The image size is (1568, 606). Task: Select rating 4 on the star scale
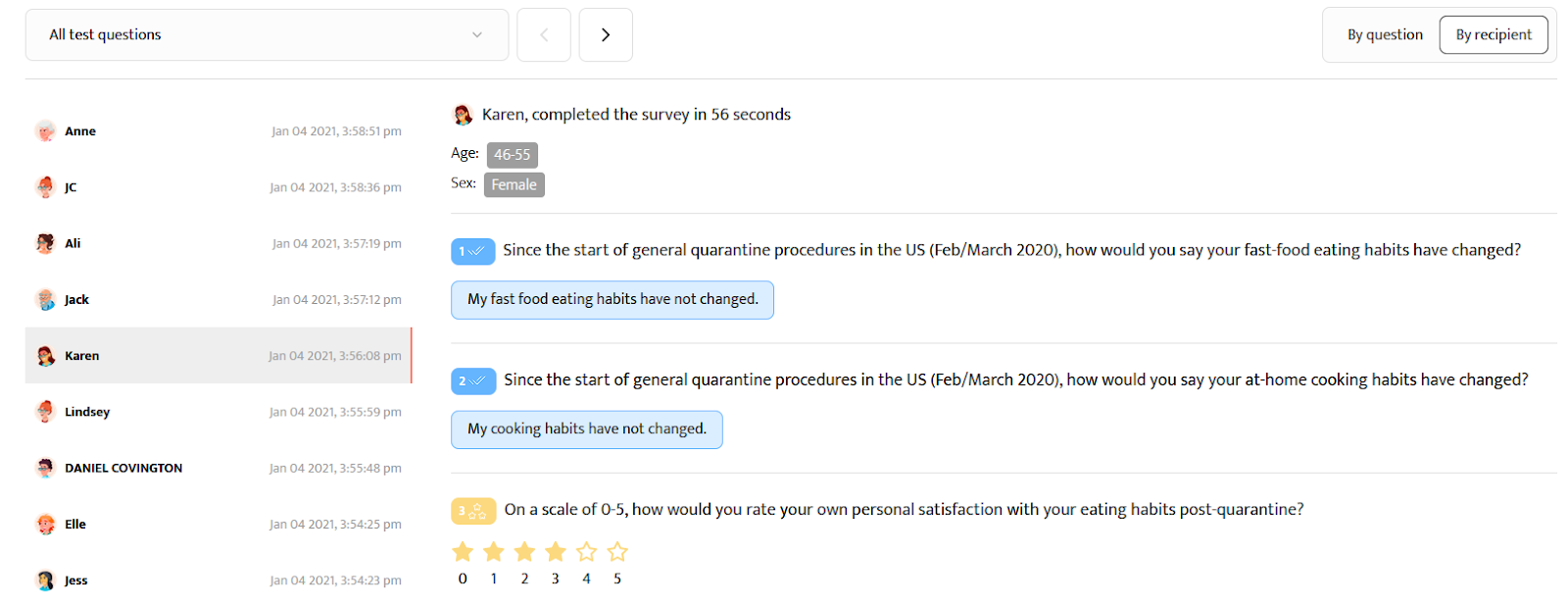click(x=586, y=551)
